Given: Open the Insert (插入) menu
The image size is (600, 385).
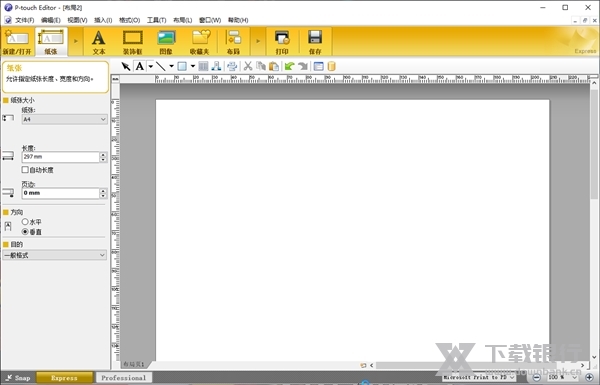Looking at the screenshot, I should coord(103,20).
